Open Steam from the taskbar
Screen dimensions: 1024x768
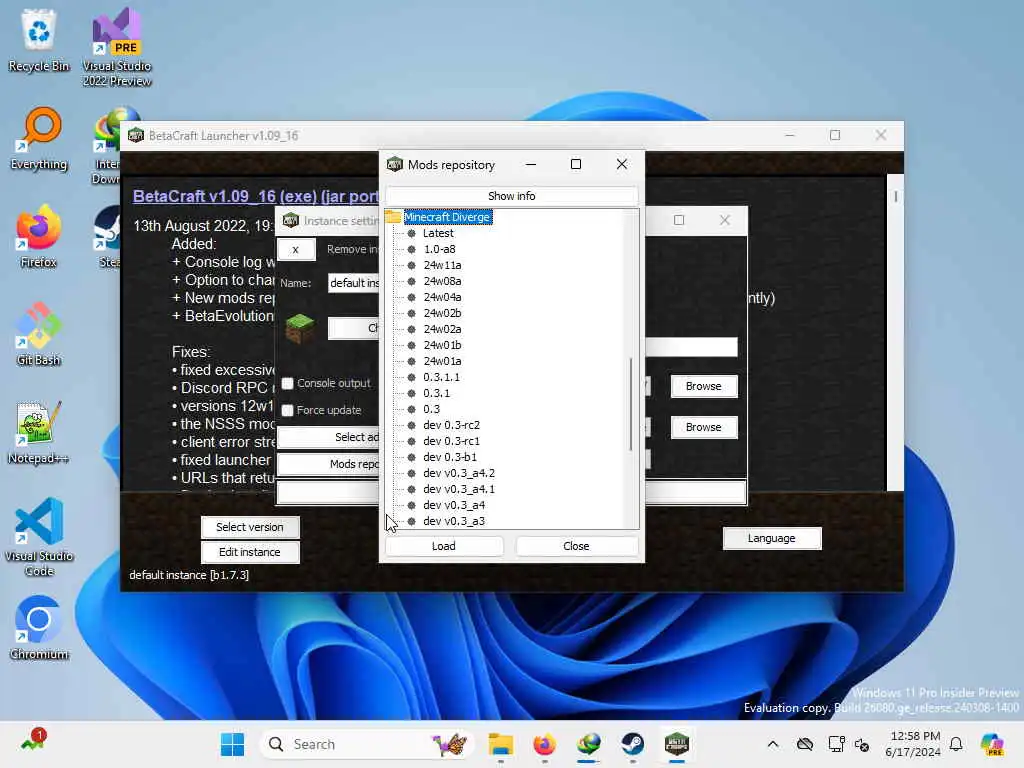[x=633, y=744]
